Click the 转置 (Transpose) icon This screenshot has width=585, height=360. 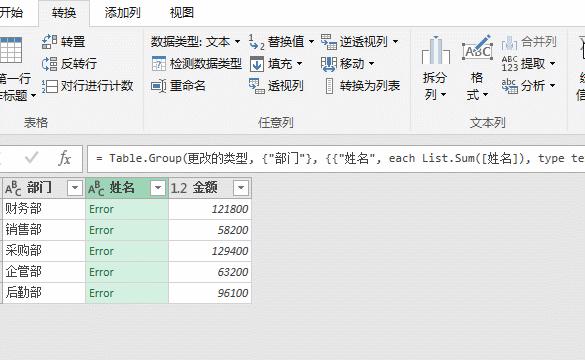click(49, 42)
